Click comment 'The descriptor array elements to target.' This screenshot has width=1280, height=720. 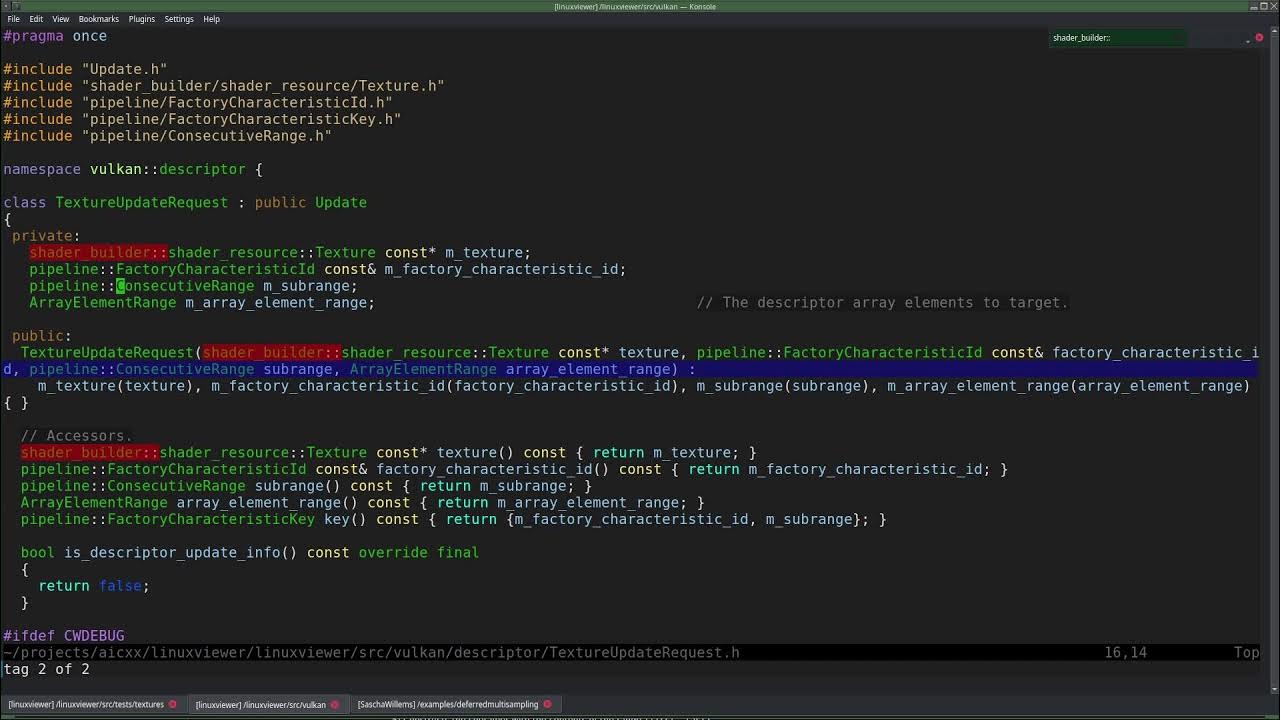(x=883, y=302)
